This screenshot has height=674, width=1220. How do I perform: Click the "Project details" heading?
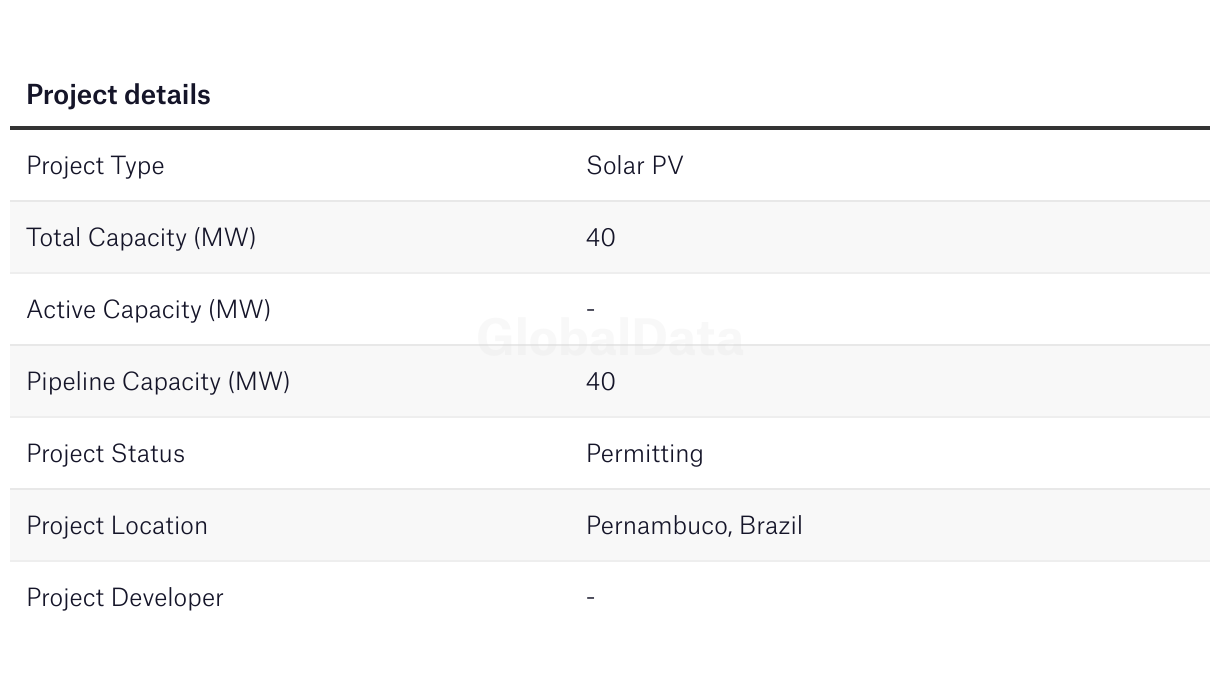[118, 95]
